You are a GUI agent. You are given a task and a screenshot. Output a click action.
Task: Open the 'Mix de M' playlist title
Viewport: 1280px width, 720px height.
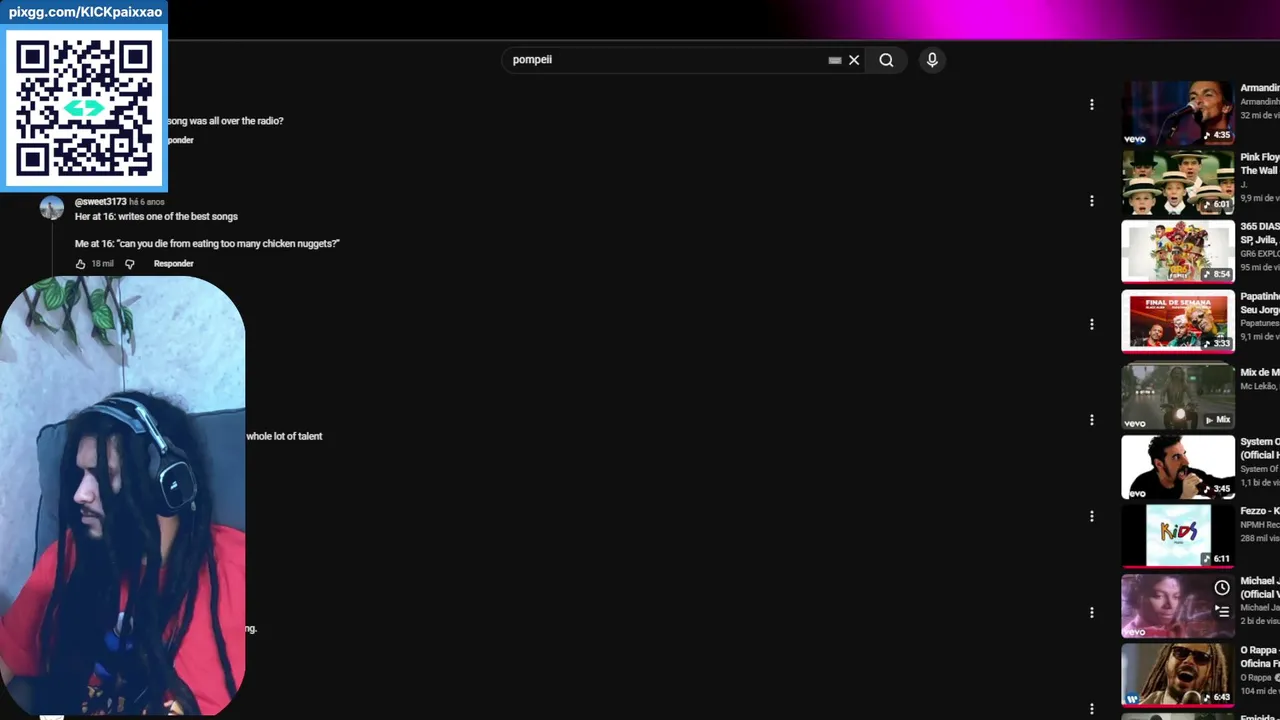coord(1260,372)
